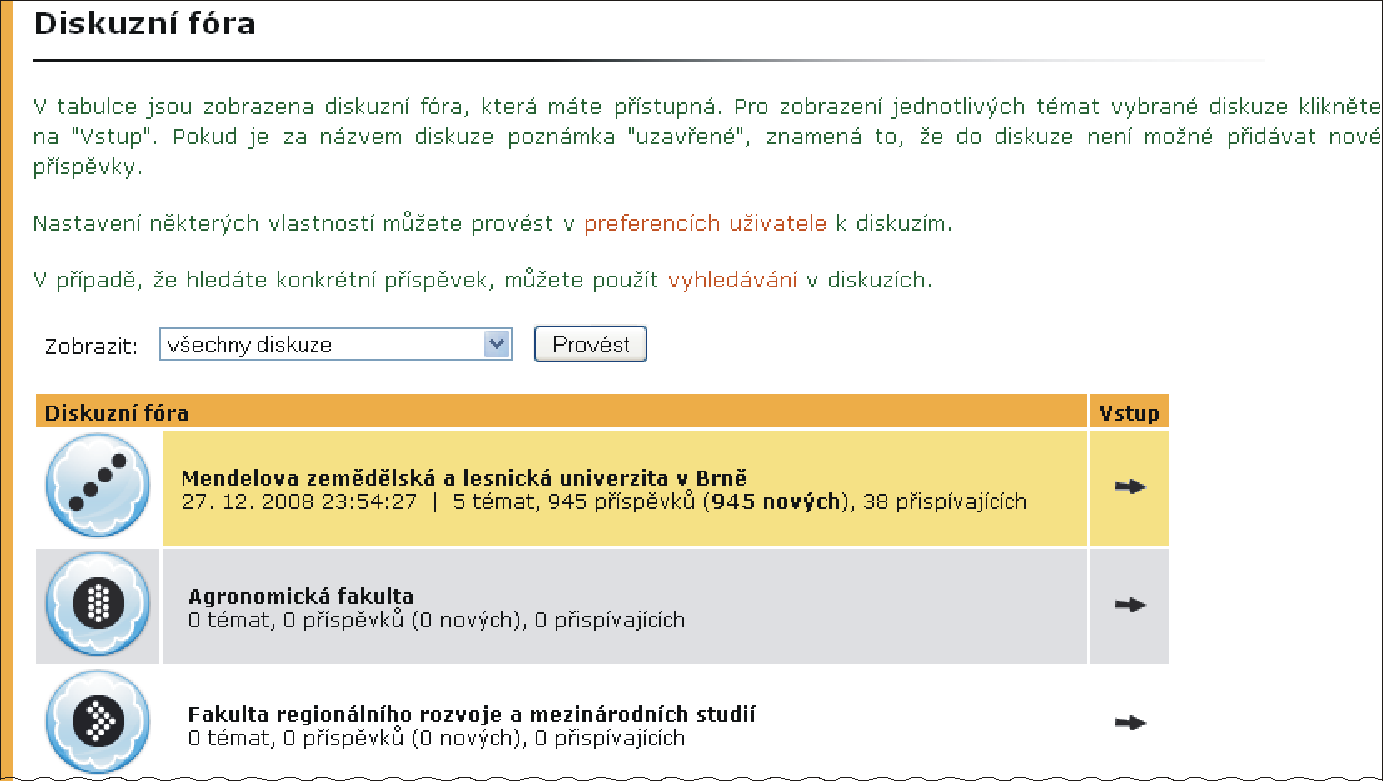
Task: Enter Fakulta regionálního rozvoje forum arrow
Action: (1129, 722)
